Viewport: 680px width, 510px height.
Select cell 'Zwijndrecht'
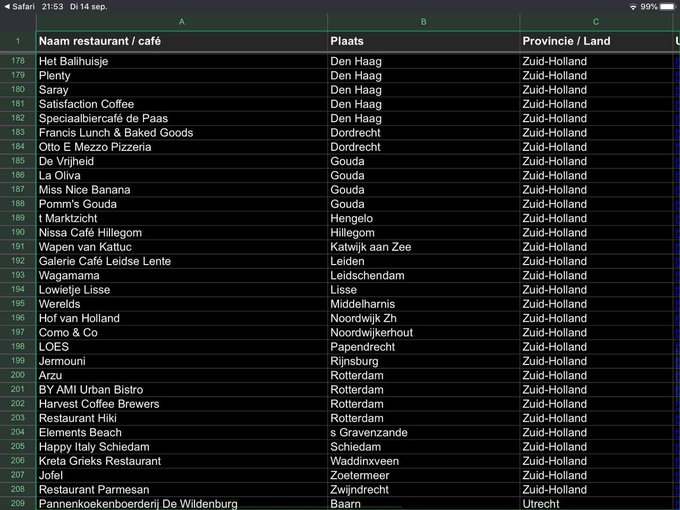click(x=423, y=490)
